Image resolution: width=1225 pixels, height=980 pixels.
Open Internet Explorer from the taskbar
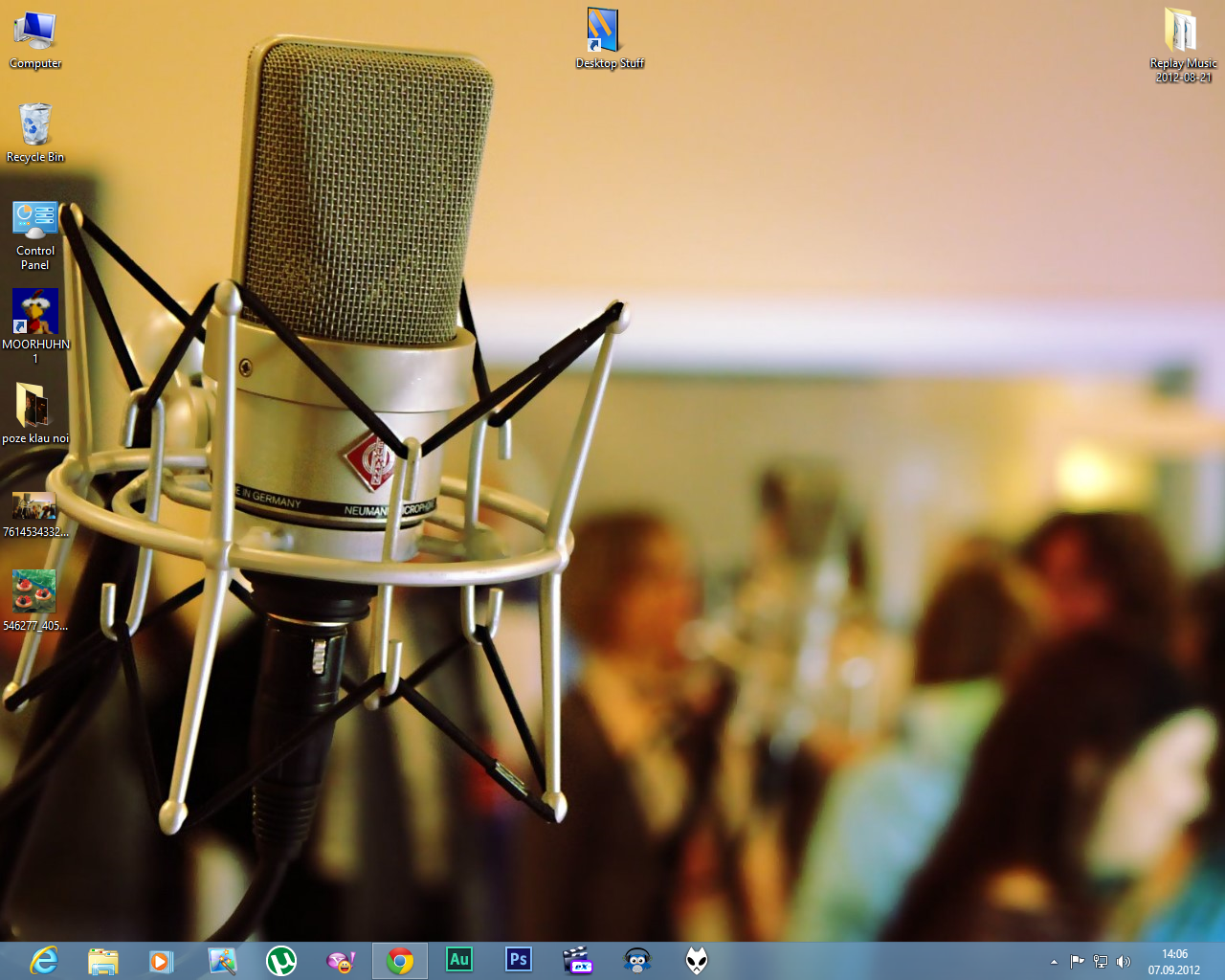click(44, 960)
